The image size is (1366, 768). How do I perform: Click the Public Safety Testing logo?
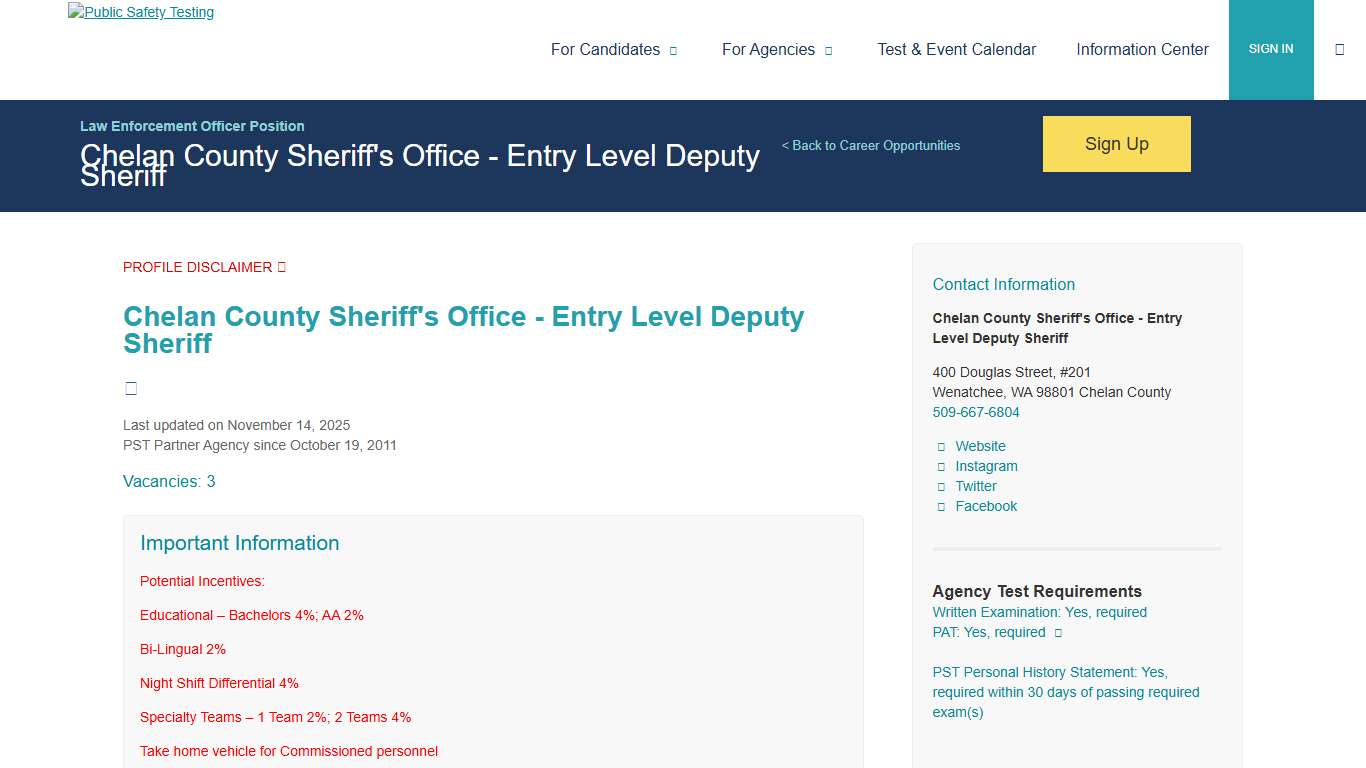click(x=140, y=12)
